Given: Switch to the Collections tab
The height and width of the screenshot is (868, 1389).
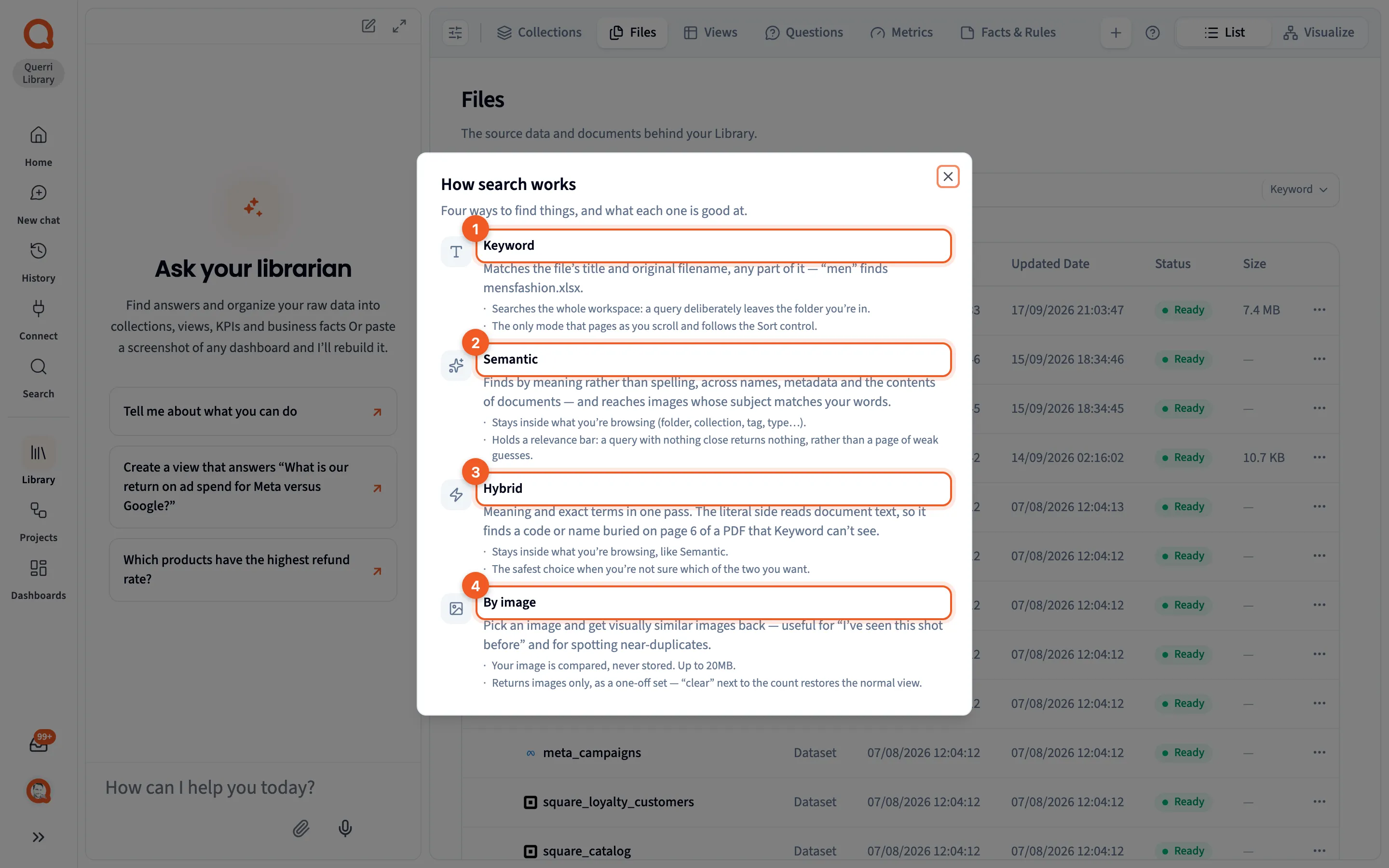Looking at the screenshot, I should point(539,33).
